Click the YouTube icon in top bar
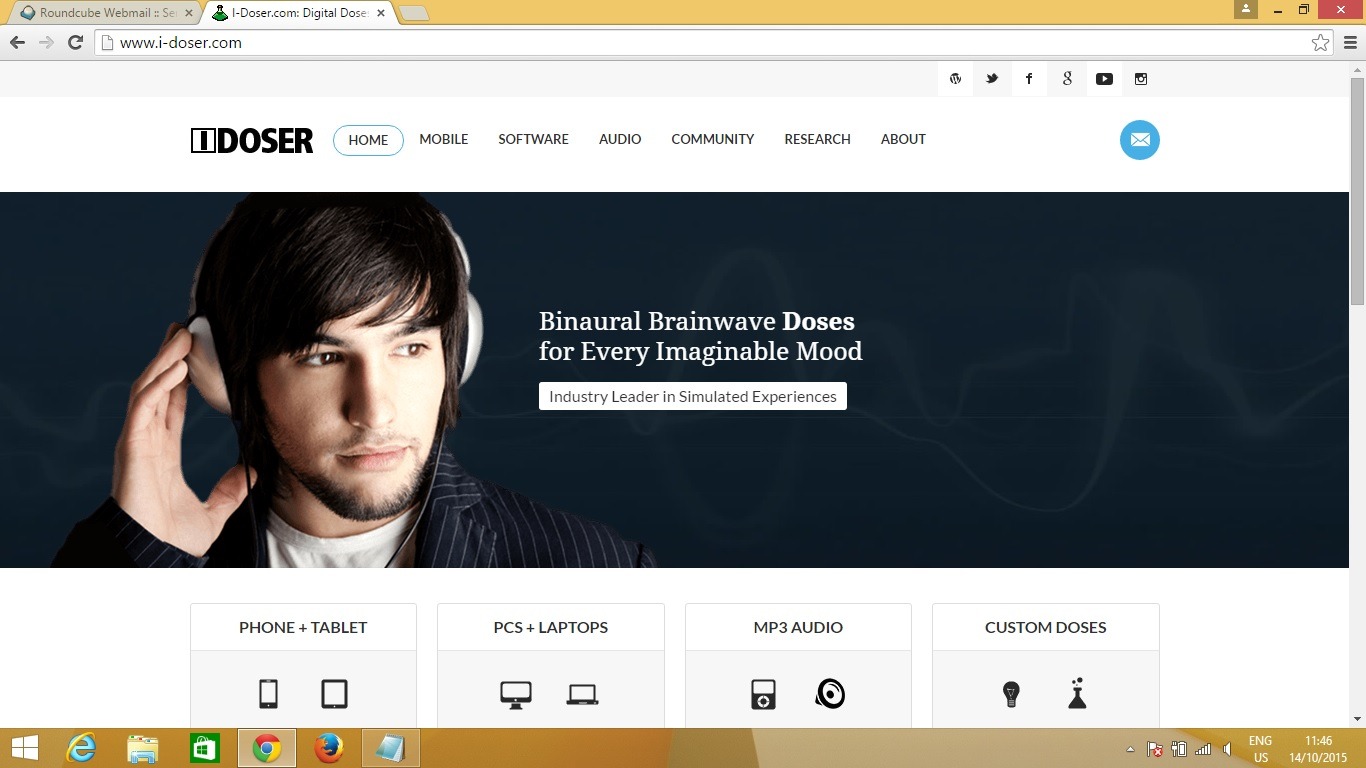1366x768 pixels. [1104, 79]
